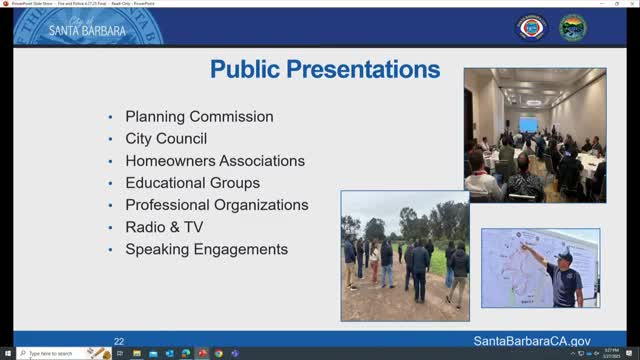The width and height of the screenshot is (640, 360).
Task: Click the 'Educational Groups' bullet
Action: coord(193,183)
